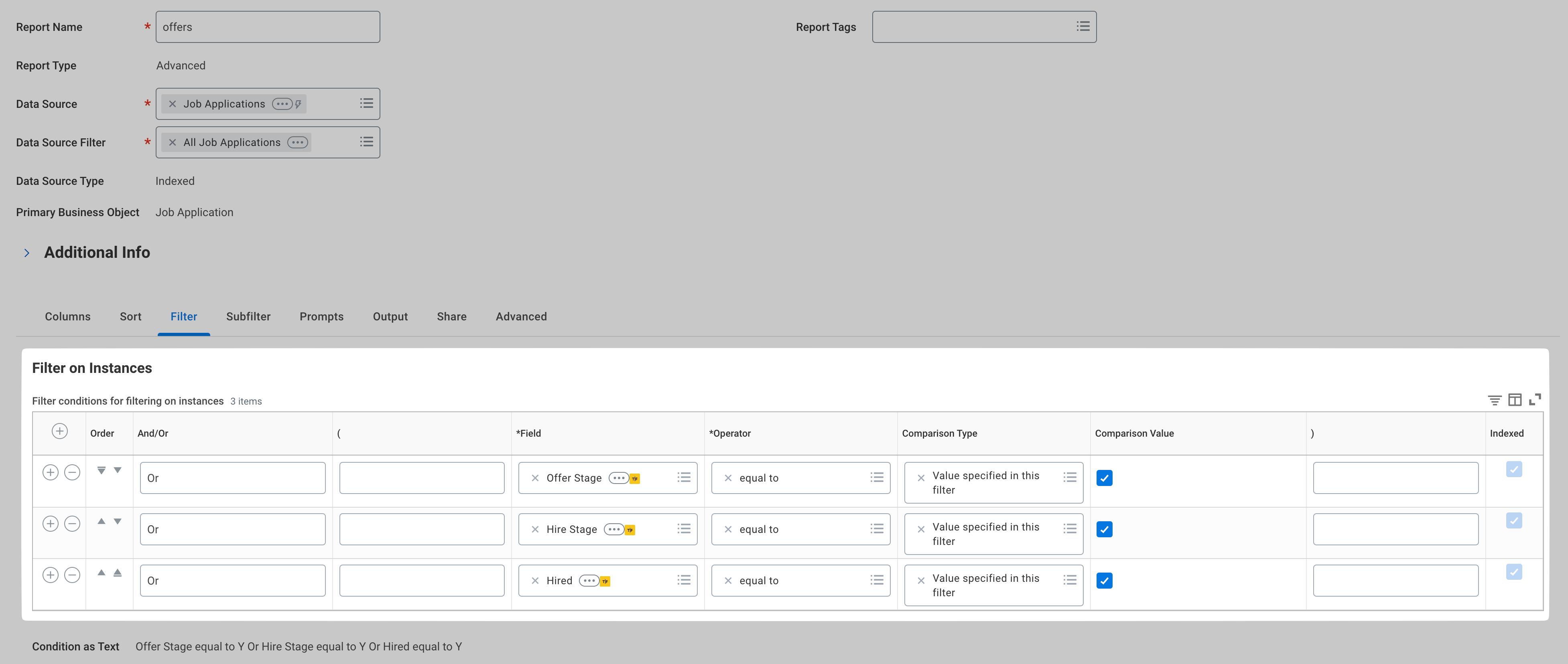Expand the Additional Info section
This screenshot has width=1568, height=664.
pyautogui.click(x=27, y=253)
